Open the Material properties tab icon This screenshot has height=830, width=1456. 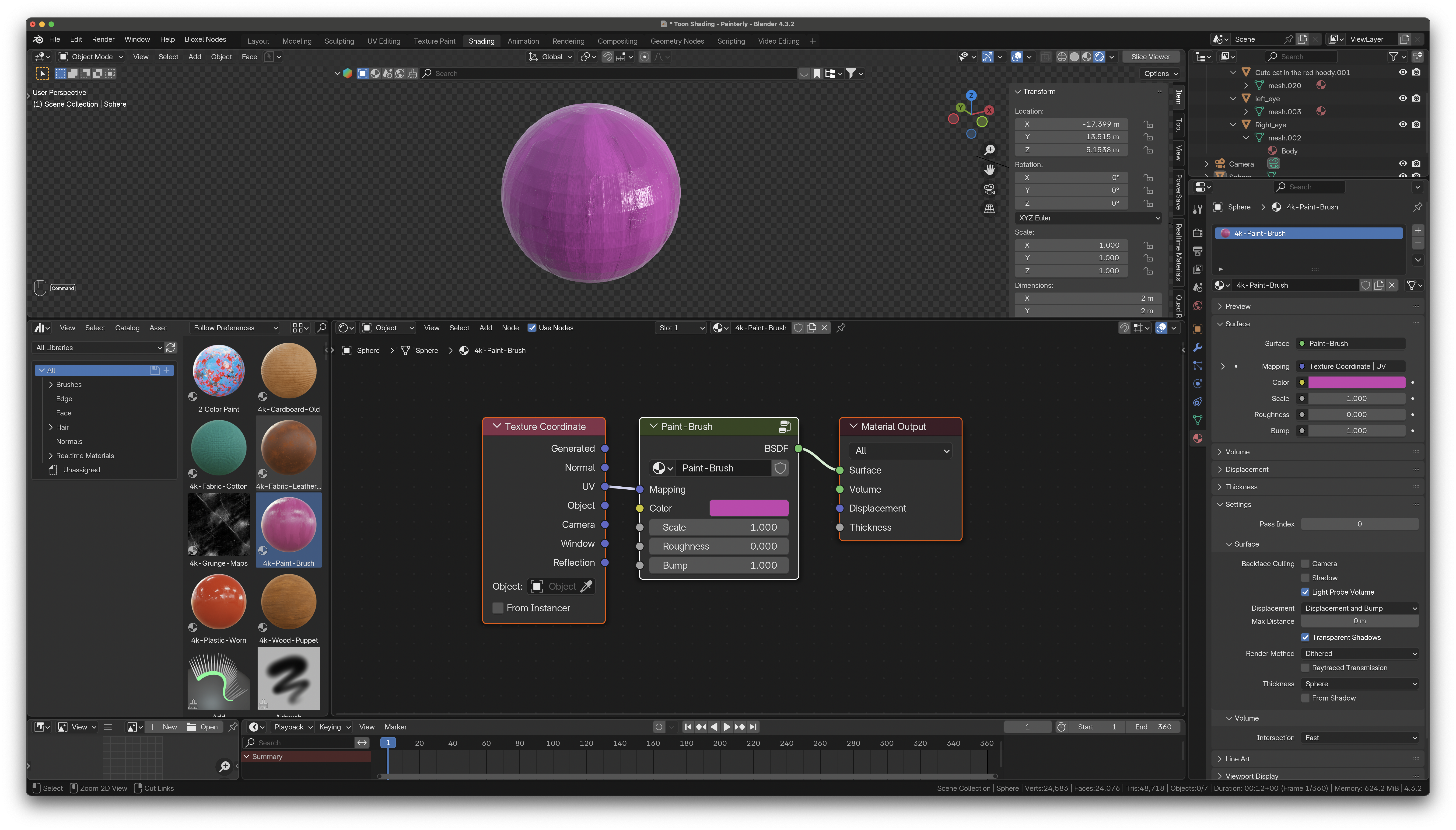point(1198,438)
